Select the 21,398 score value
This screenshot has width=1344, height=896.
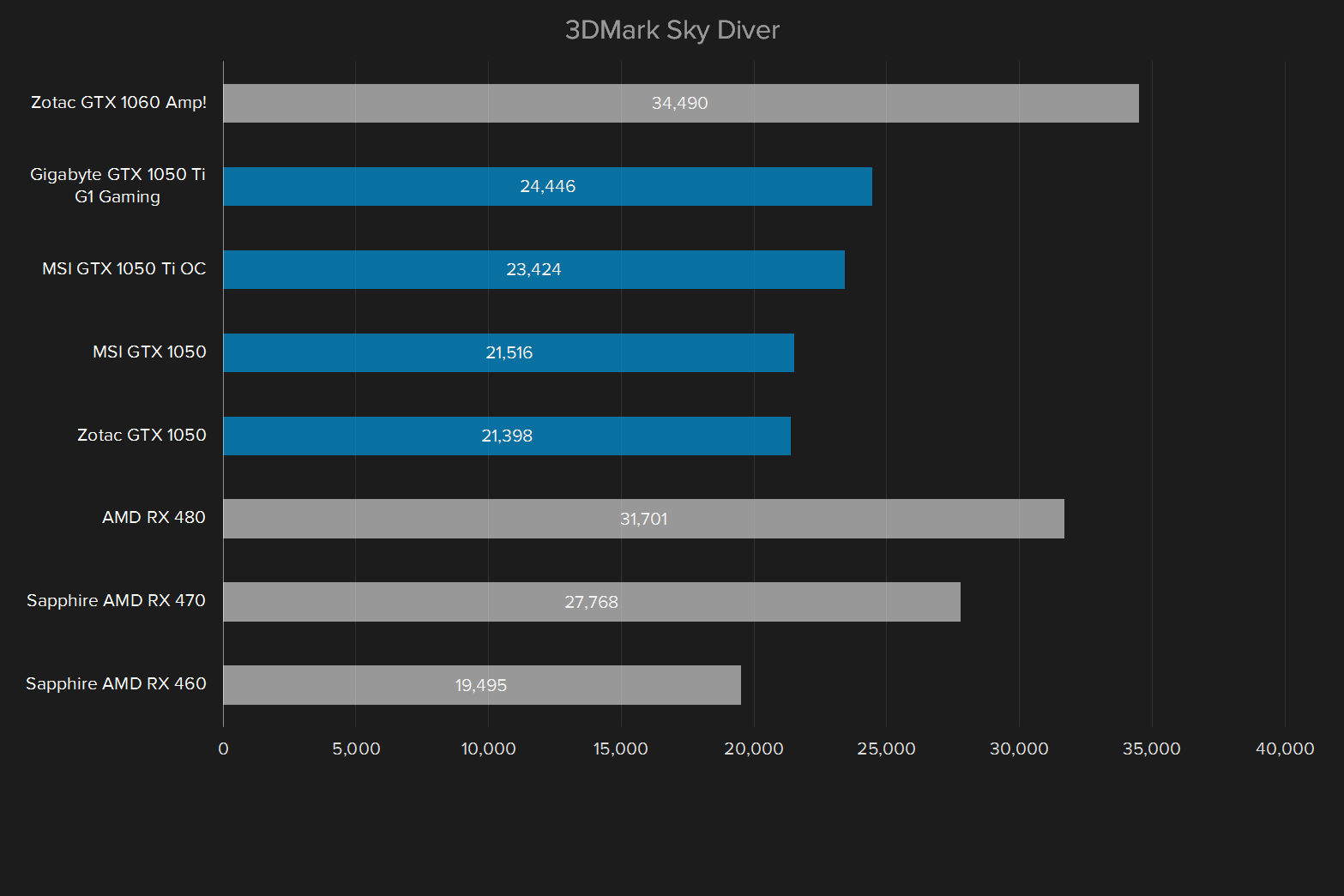click(507, 436)
